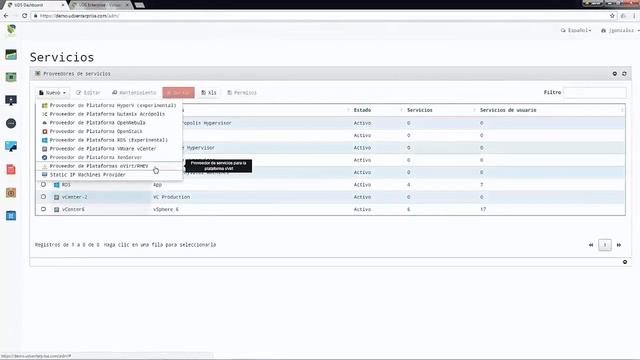The height and width of the screenshot is (360, 640).
Task: Click the Permisos toolbar button
Action: pyautogui.click(x=242, y=93)
